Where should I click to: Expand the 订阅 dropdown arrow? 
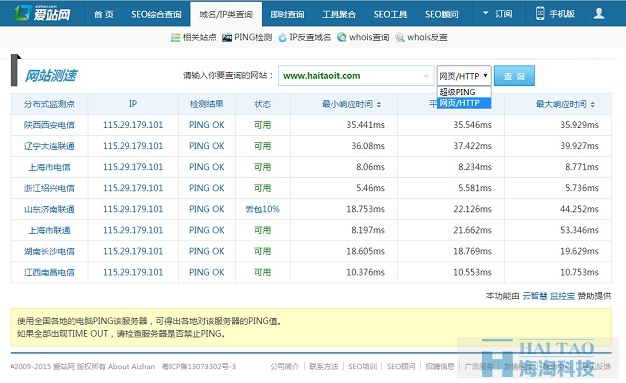[x=485, y=13]
